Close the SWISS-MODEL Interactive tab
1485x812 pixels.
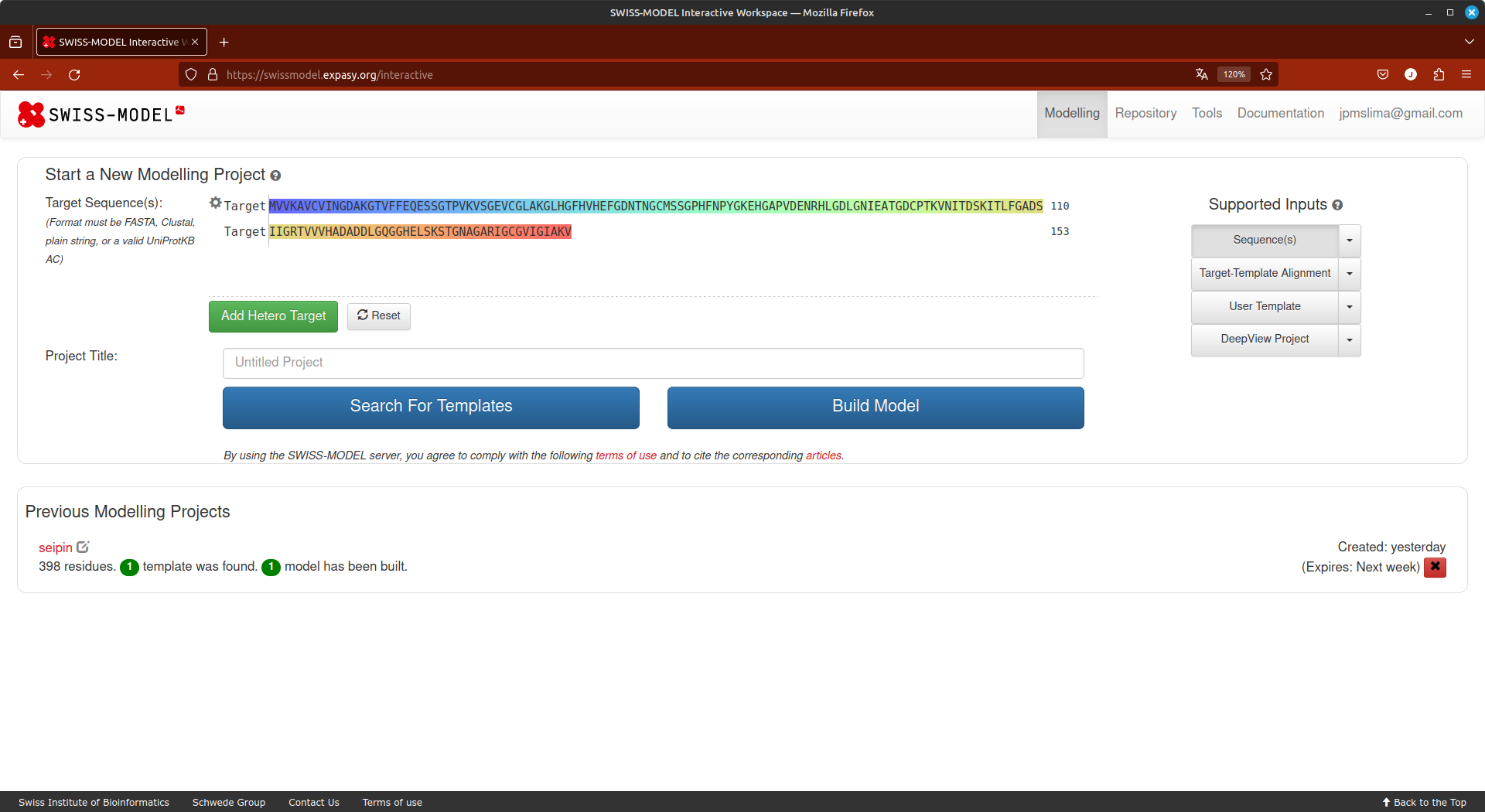pos(195,42)
